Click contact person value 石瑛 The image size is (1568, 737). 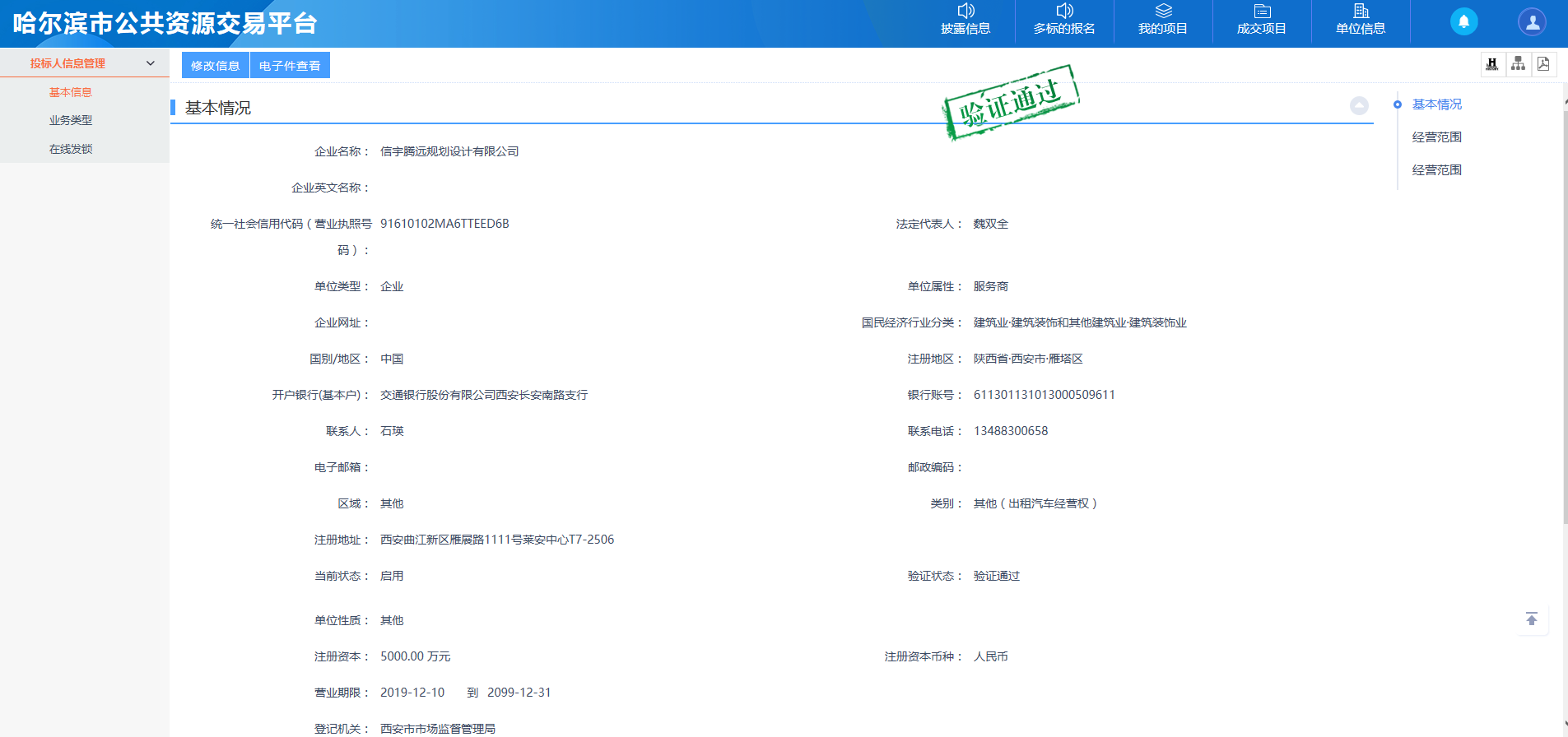tap(392, 431)
